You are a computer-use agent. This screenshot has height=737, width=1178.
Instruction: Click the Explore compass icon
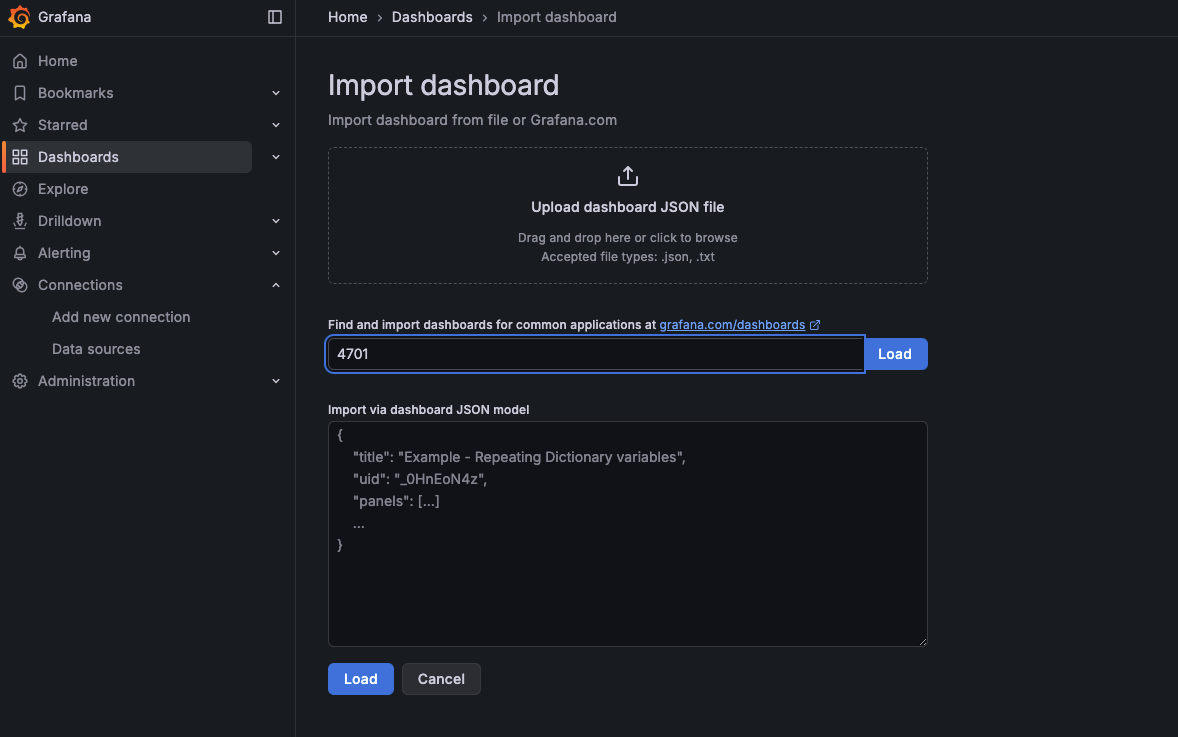coord(20,189)
